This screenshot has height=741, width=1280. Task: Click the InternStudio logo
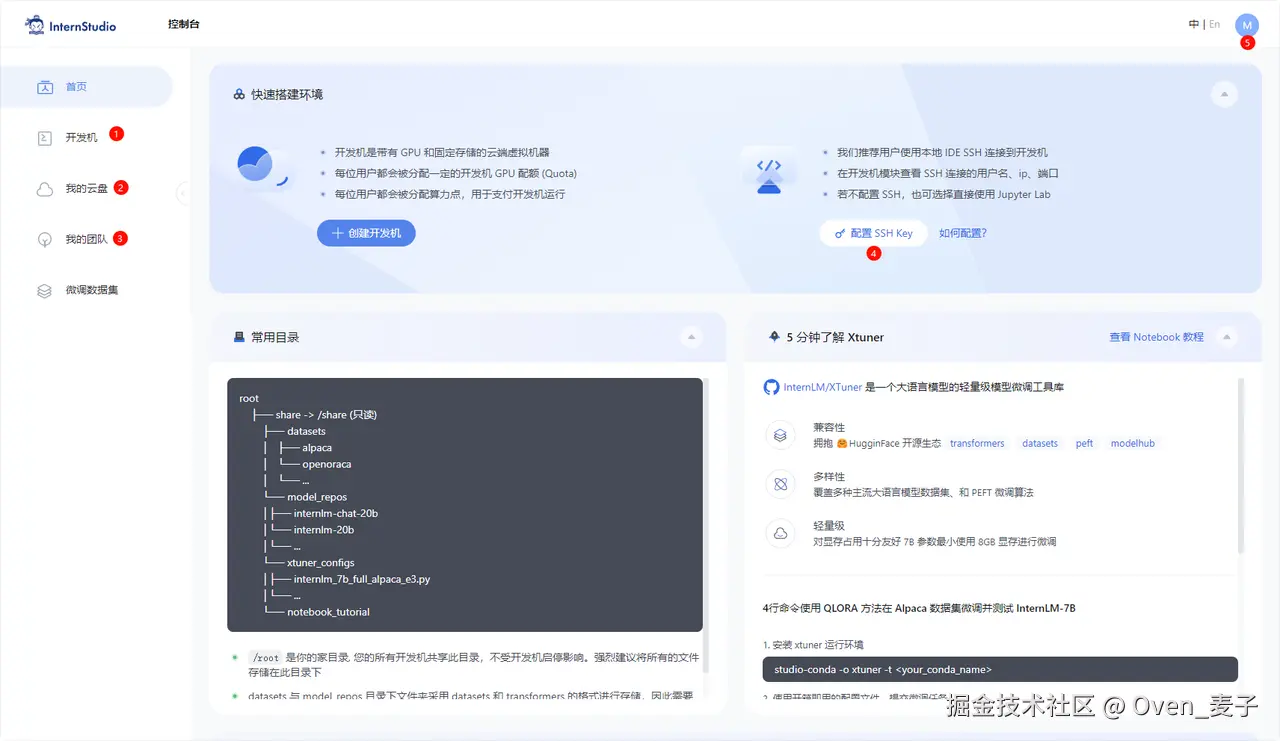point(71,25)
